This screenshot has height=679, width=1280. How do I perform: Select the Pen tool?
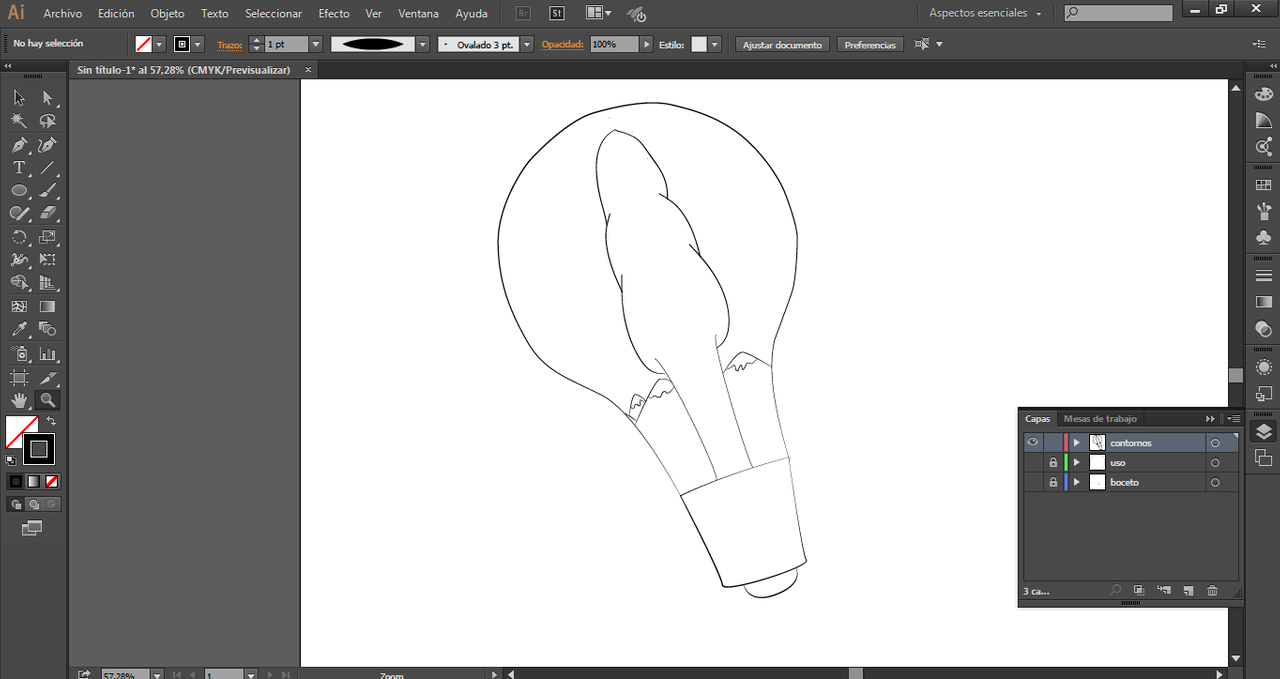19,145
